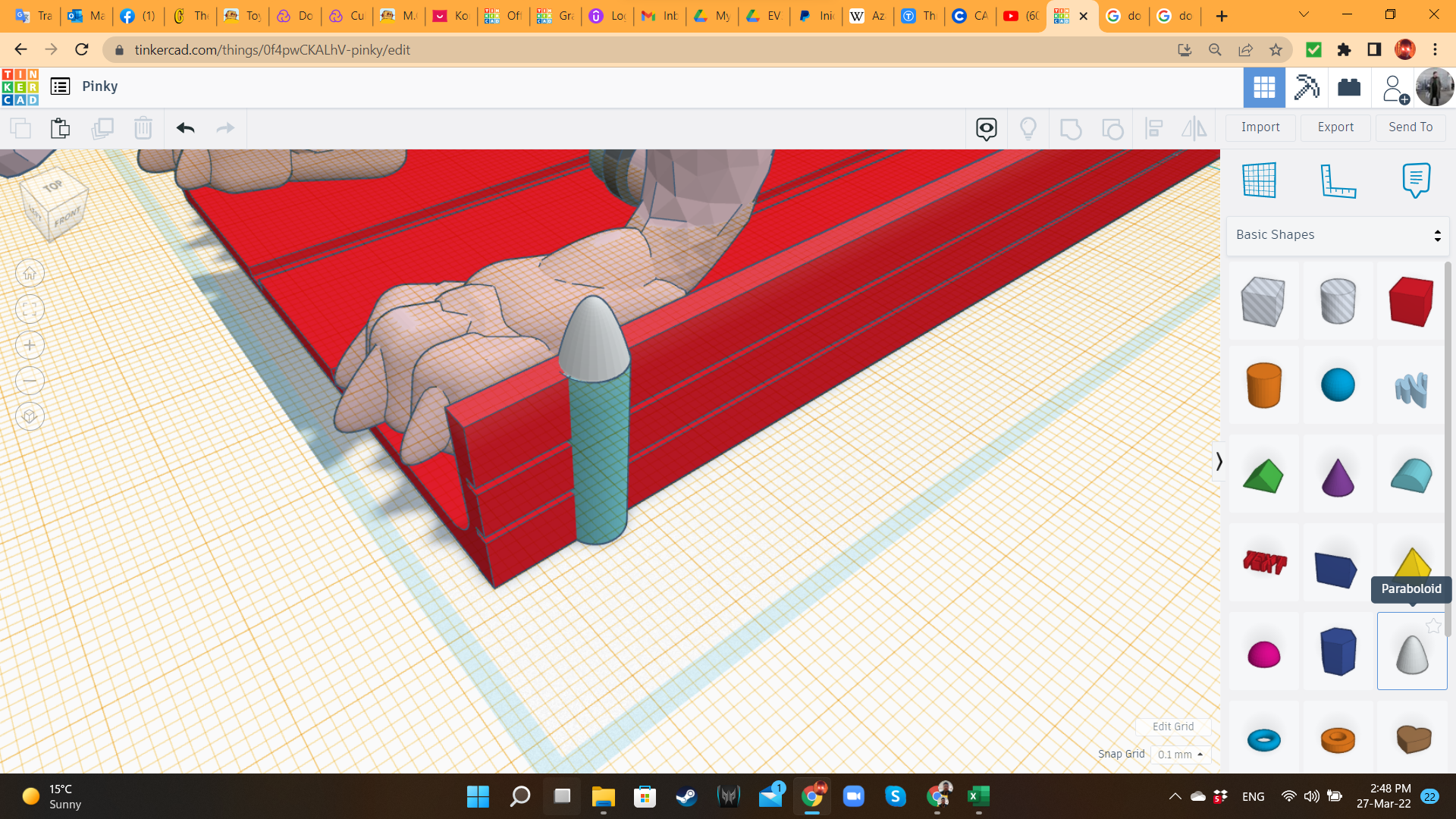Screen dimensions: 1456x819
Task: Open the Snap Grid 0.1 mm dropdown
Action: [x=1180, y=755]
